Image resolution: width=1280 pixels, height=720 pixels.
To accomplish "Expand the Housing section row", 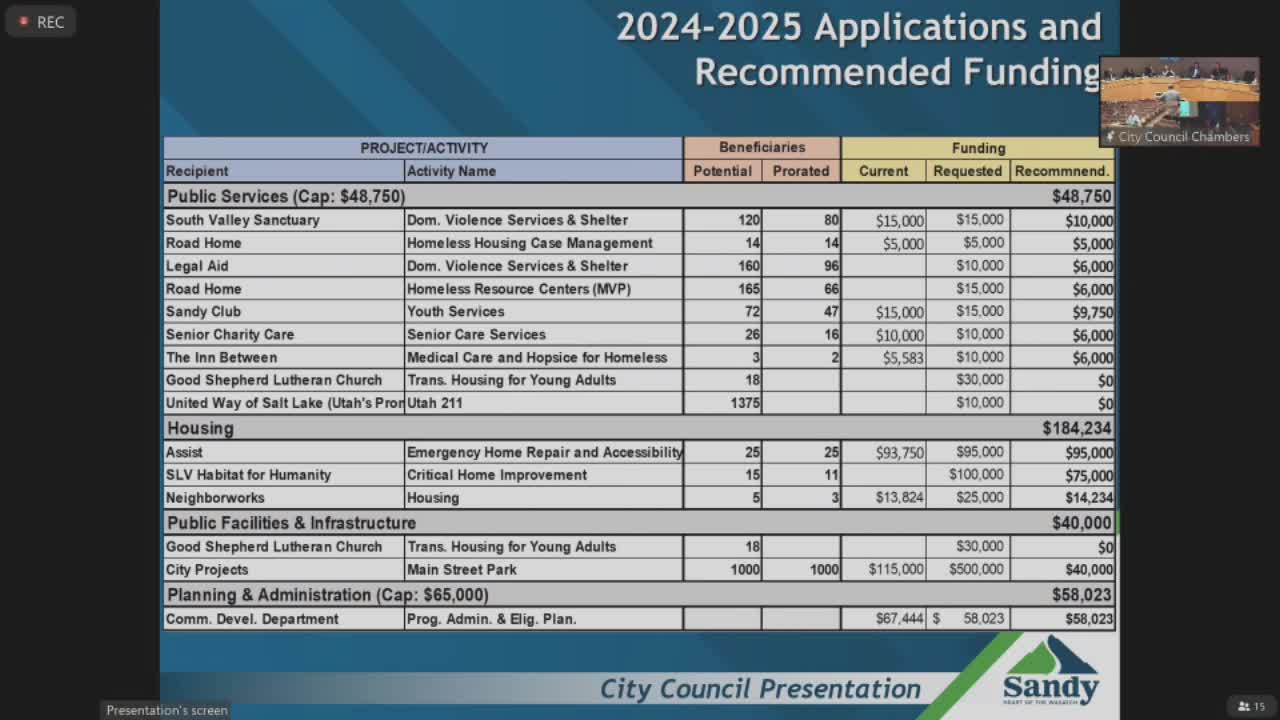I will pos(200,428).
